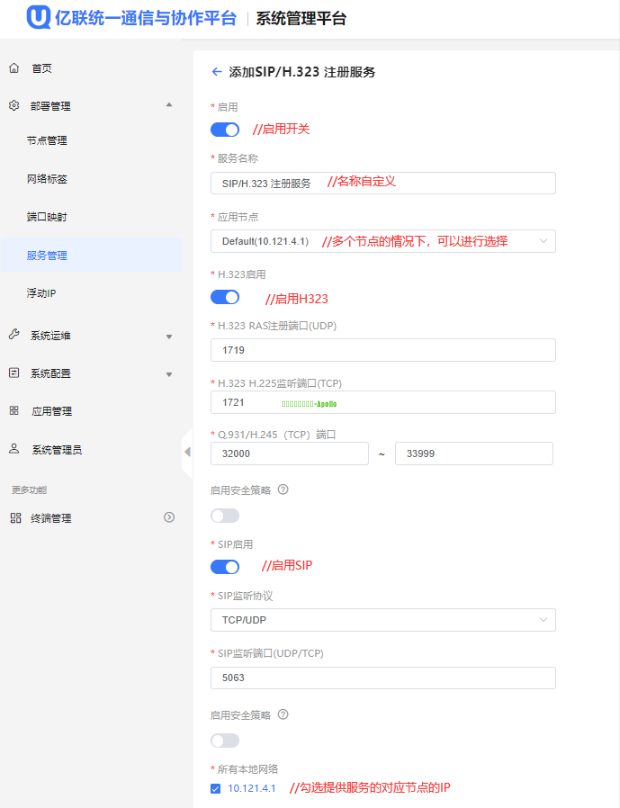Click the 应用管理 grid icon
Screen dimensions: 620x808
pyautogui.click(x=14, y=411)
